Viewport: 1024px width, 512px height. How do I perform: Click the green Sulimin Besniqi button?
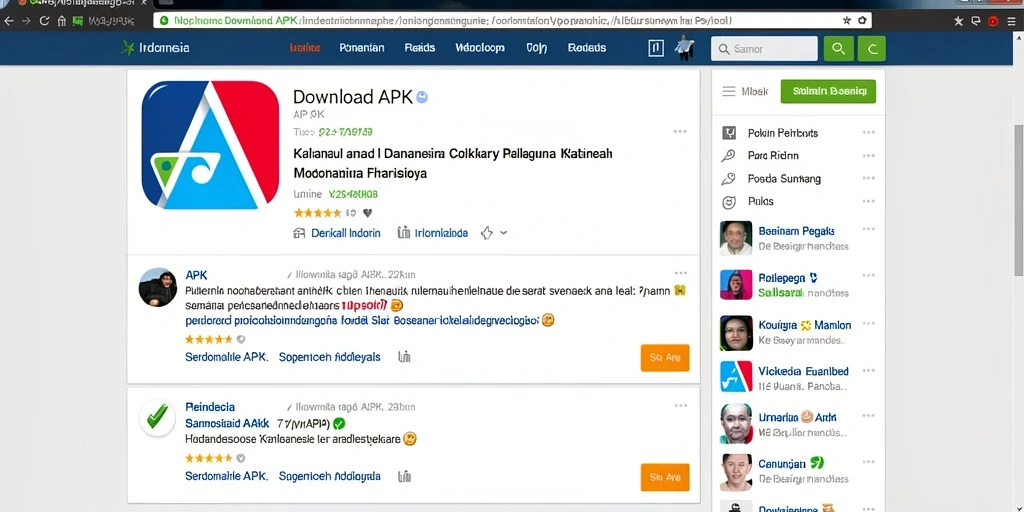(828, 91)
